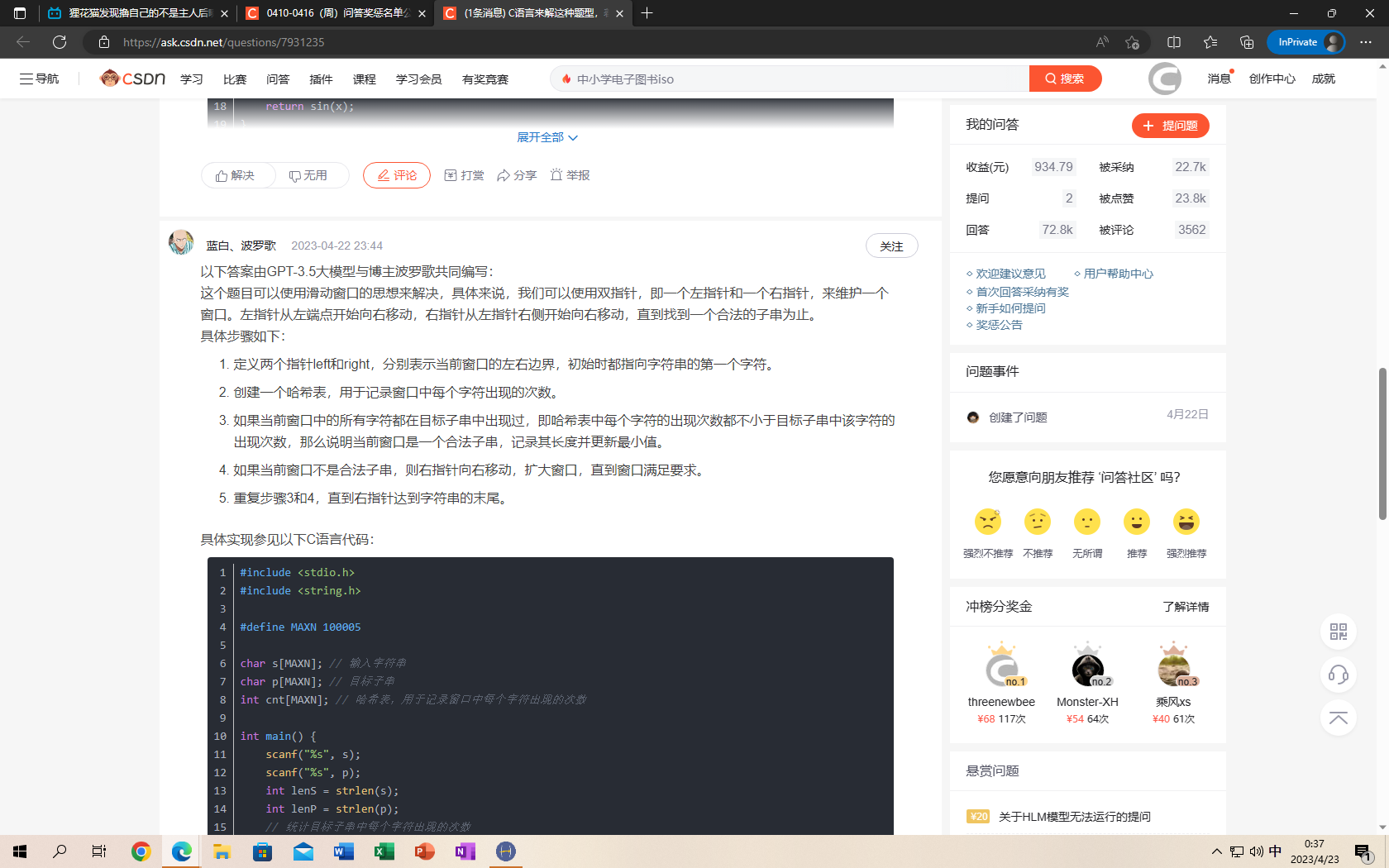Open 创作中心 in header
The height and width of the screenshot is (868, 1389).
1272,79
